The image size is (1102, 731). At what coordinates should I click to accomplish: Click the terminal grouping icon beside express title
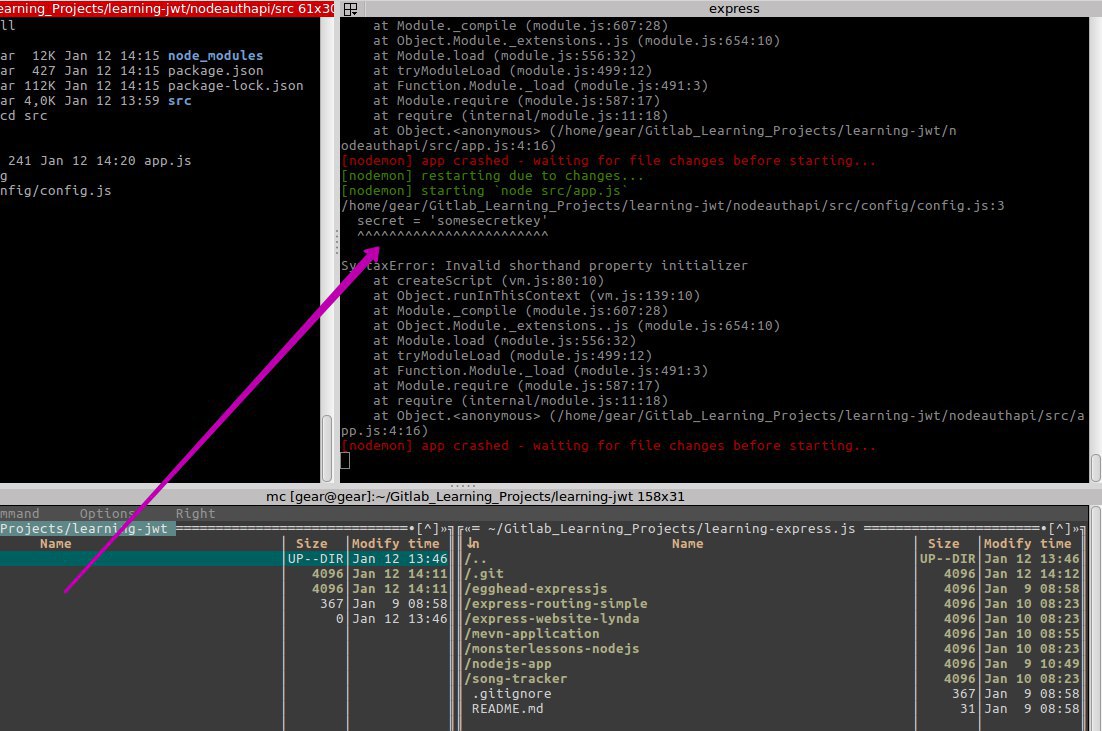350,8
